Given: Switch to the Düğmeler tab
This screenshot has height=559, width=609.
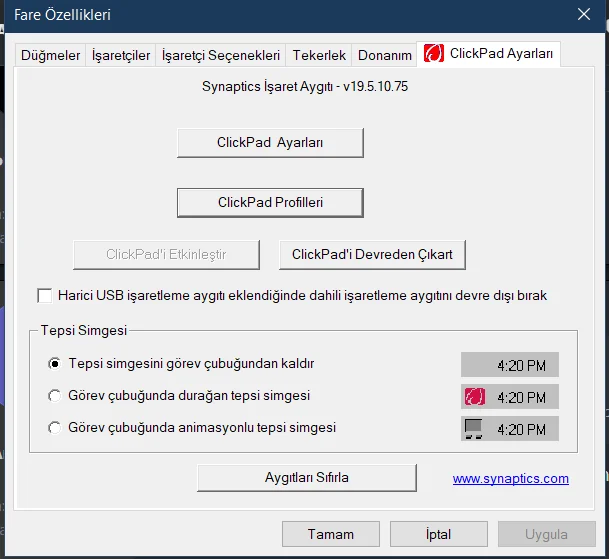Looking at the screenshot, I should click(50, 55).
